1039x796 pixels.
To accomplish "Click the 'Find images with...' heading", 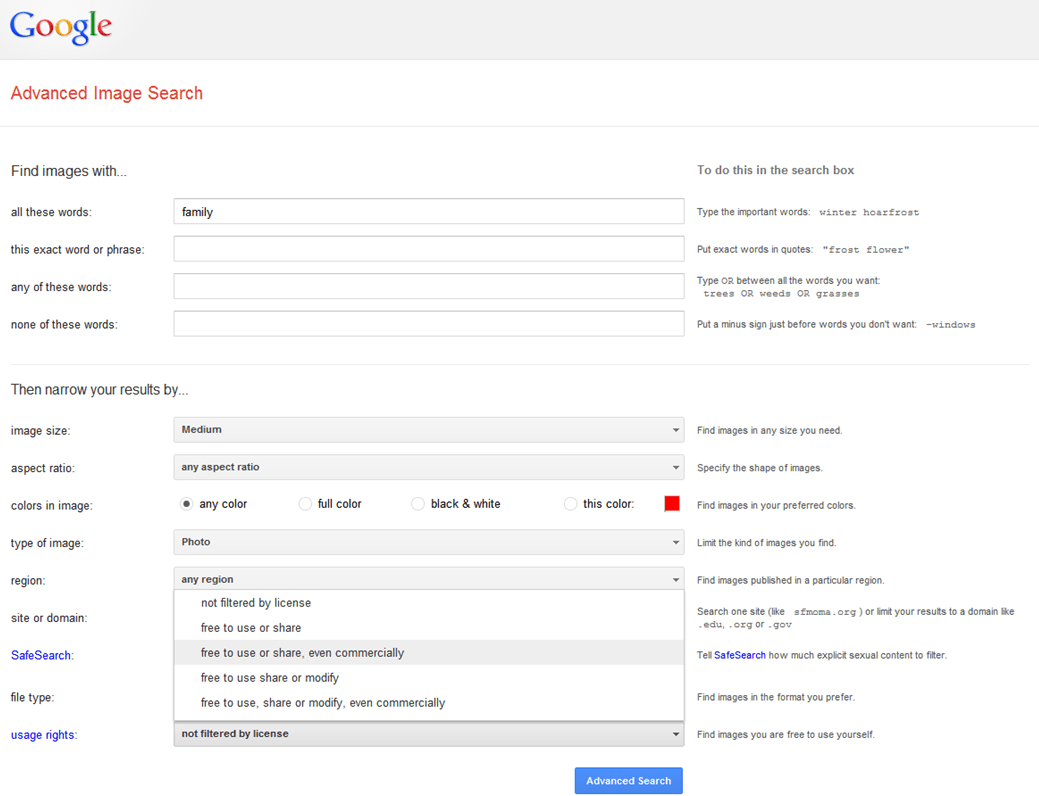I will pos(69,171).
